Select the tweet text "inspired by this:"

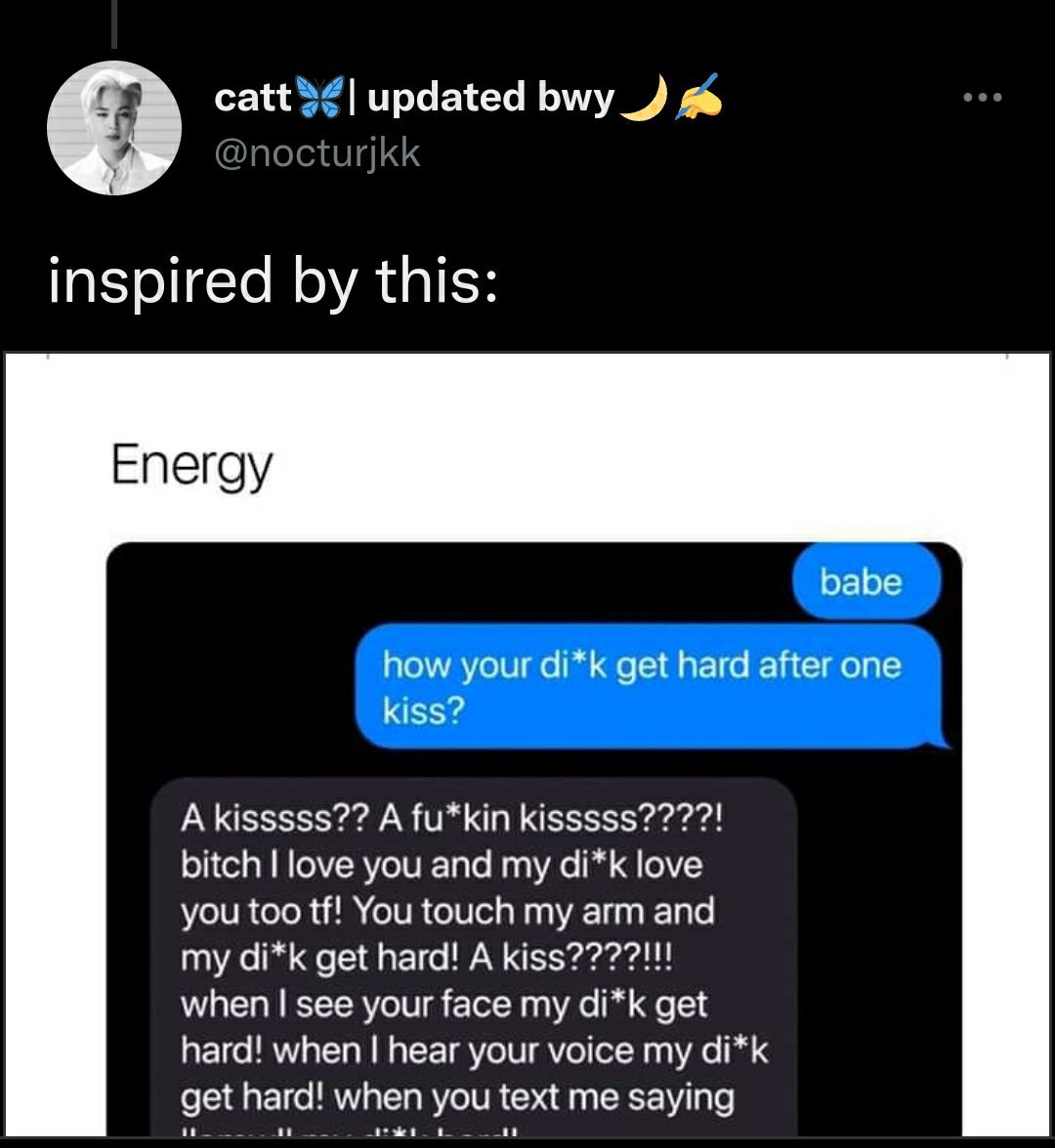pos(274,280)
